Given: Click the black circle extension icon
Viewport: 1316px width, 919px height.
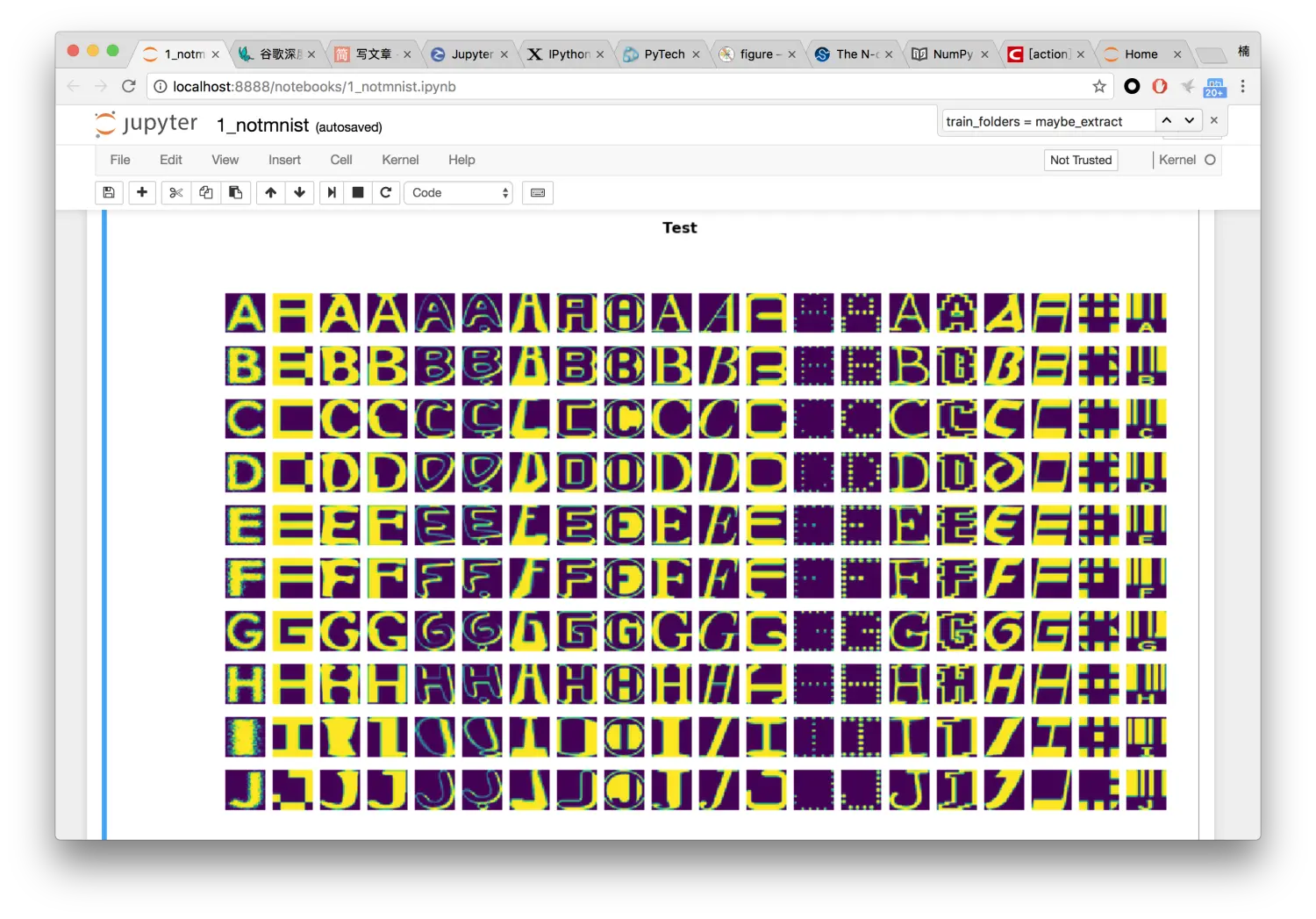Looking at the screenshot, I should [1132, 86].
